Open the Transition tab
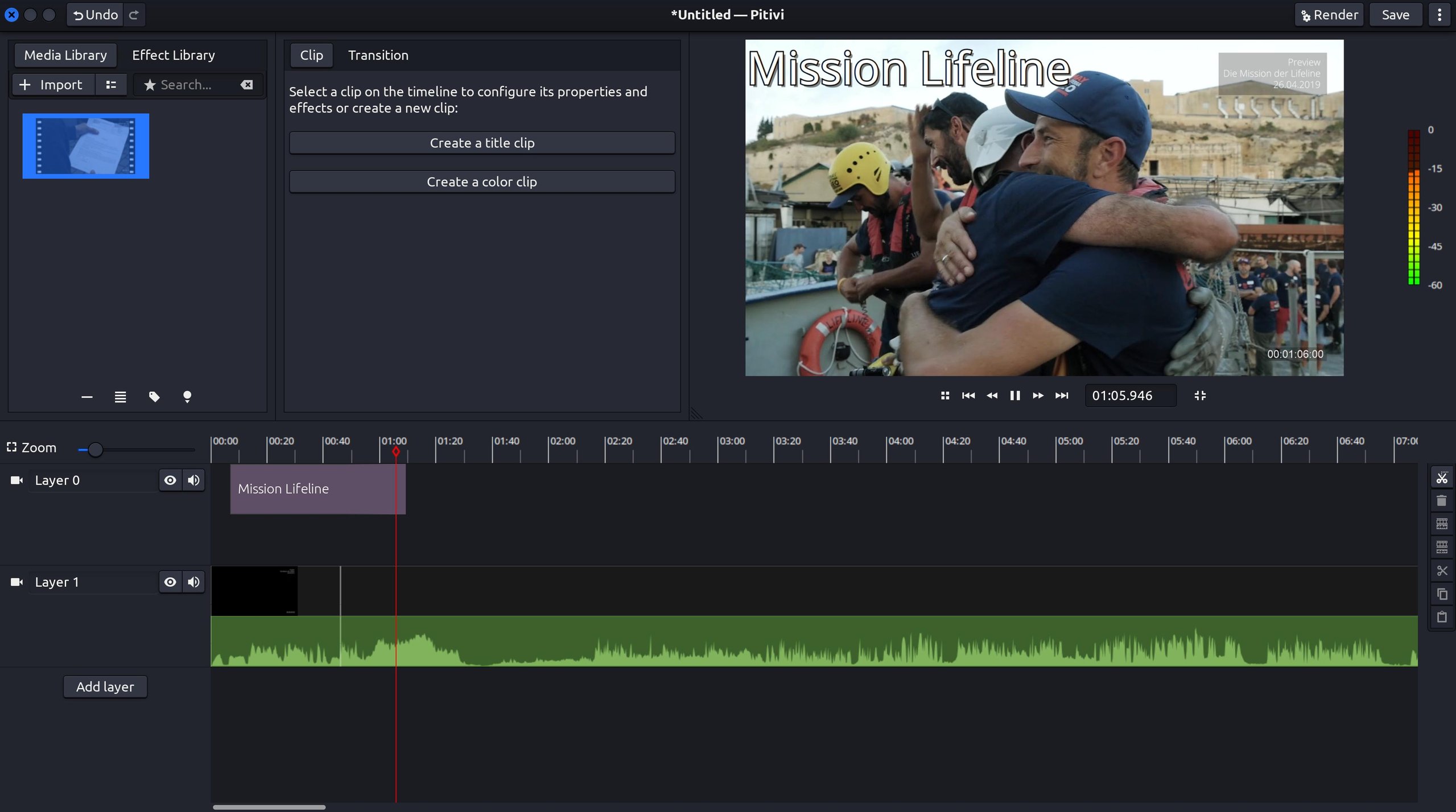Viewport: 1456px width, 812px height. point(378,55)
